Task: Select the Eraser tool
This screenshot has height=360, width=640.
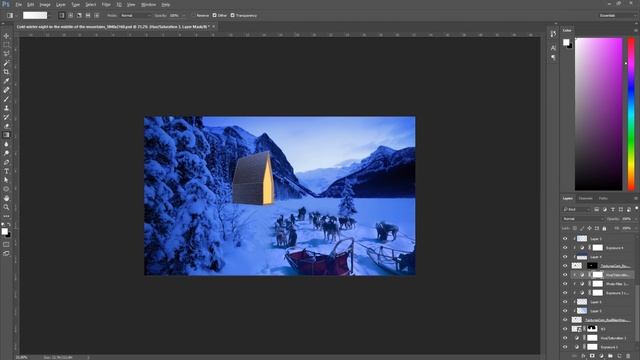Action: (x=6, y=126)
